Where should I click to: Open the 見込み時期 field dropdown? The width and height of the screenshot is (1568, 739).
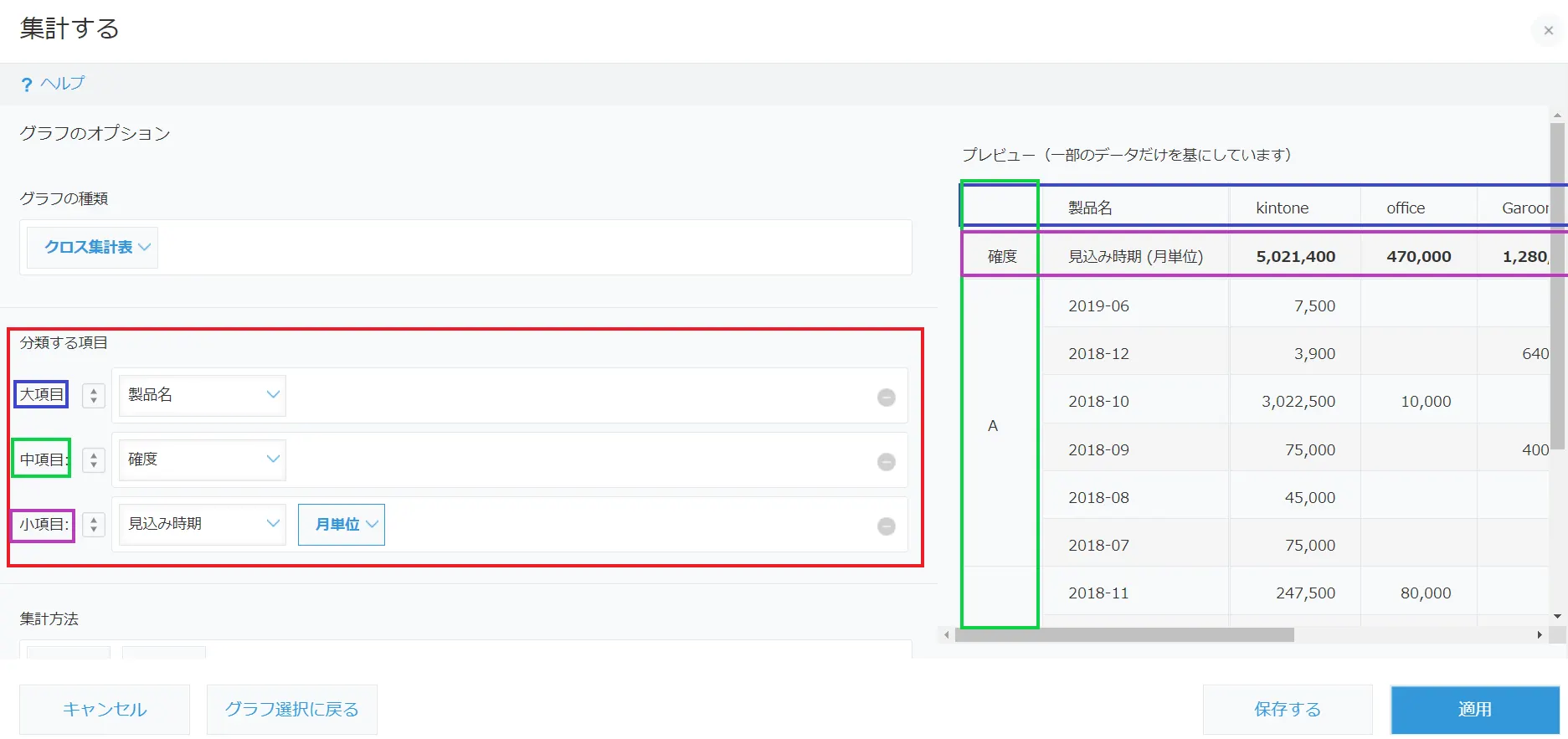pos(203,524)
